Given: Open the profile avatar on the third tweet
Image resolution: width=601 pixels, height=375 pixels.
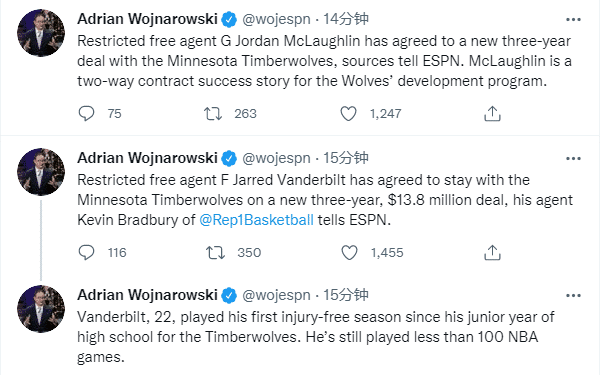Looking at the screenshot, I should pos(41,309).
